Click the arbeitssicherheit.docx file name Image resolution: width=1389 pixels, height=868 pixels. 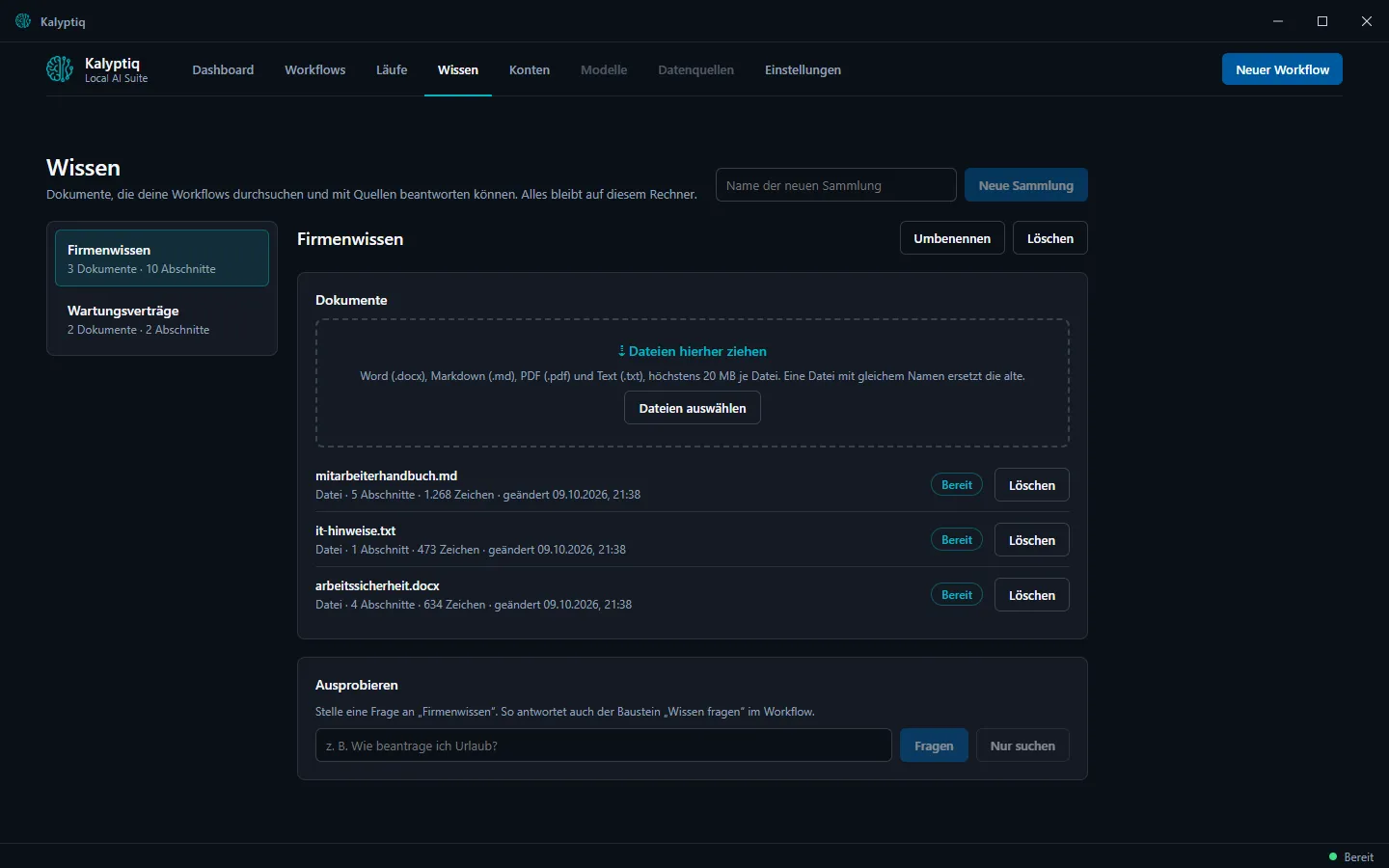pyautogui.click(x=377, y=585)
